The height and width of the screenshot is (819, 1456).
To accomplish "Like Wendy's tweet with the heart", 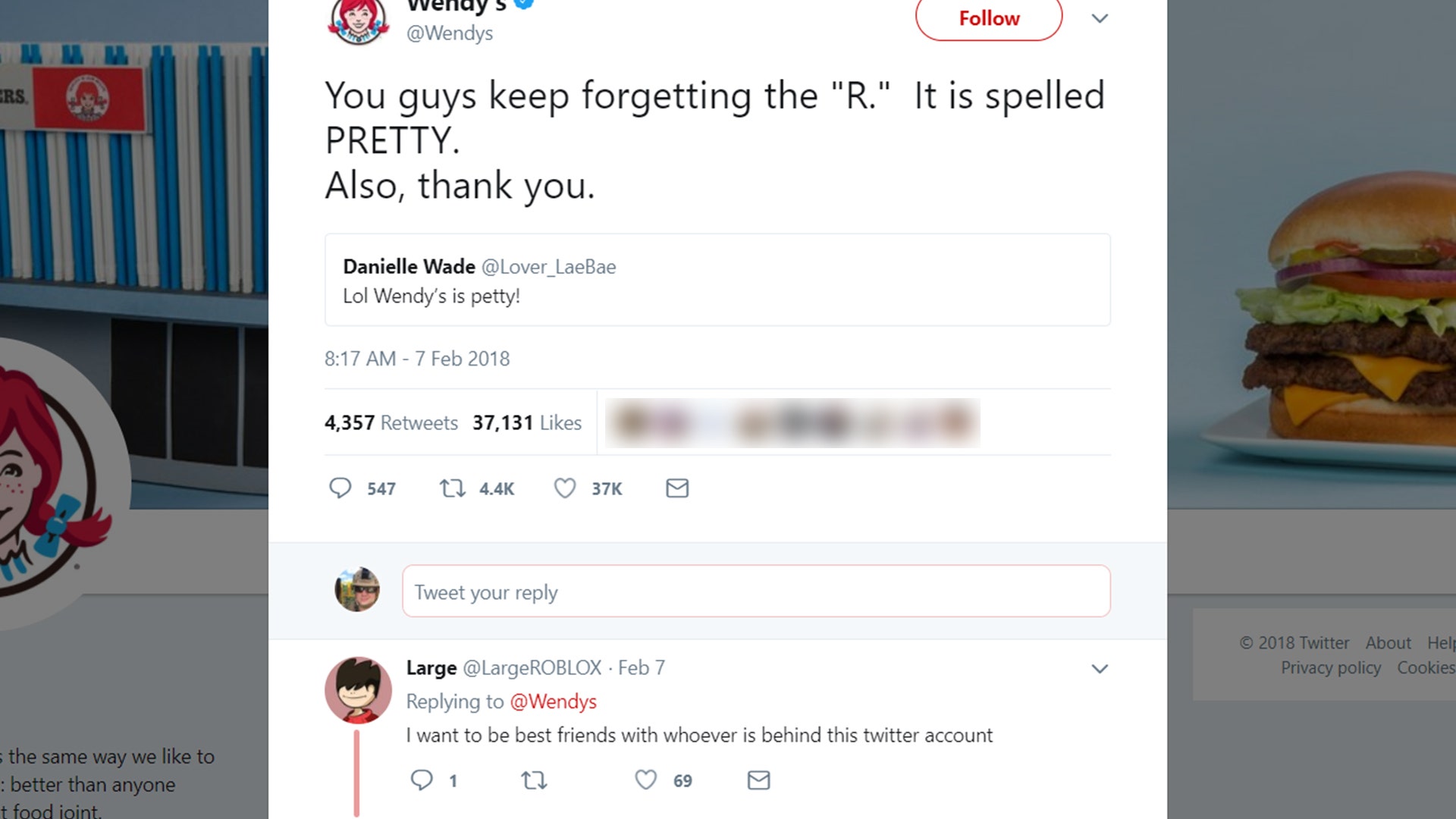I will [x=565, y=488].
